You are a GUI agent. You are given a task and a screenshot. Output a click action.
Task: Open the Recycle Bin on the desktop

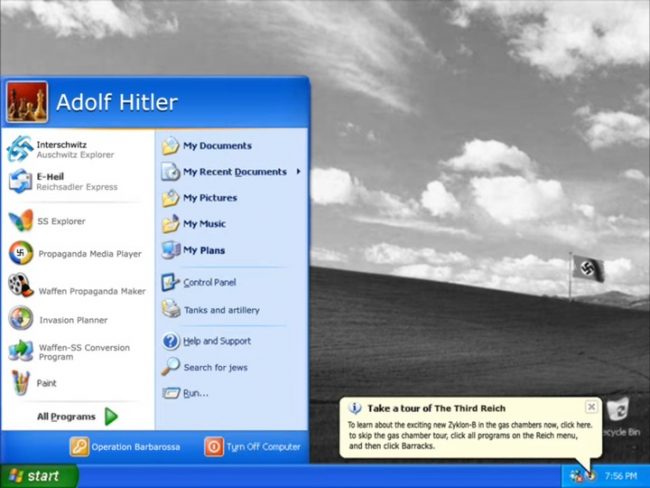click(621, 417)
